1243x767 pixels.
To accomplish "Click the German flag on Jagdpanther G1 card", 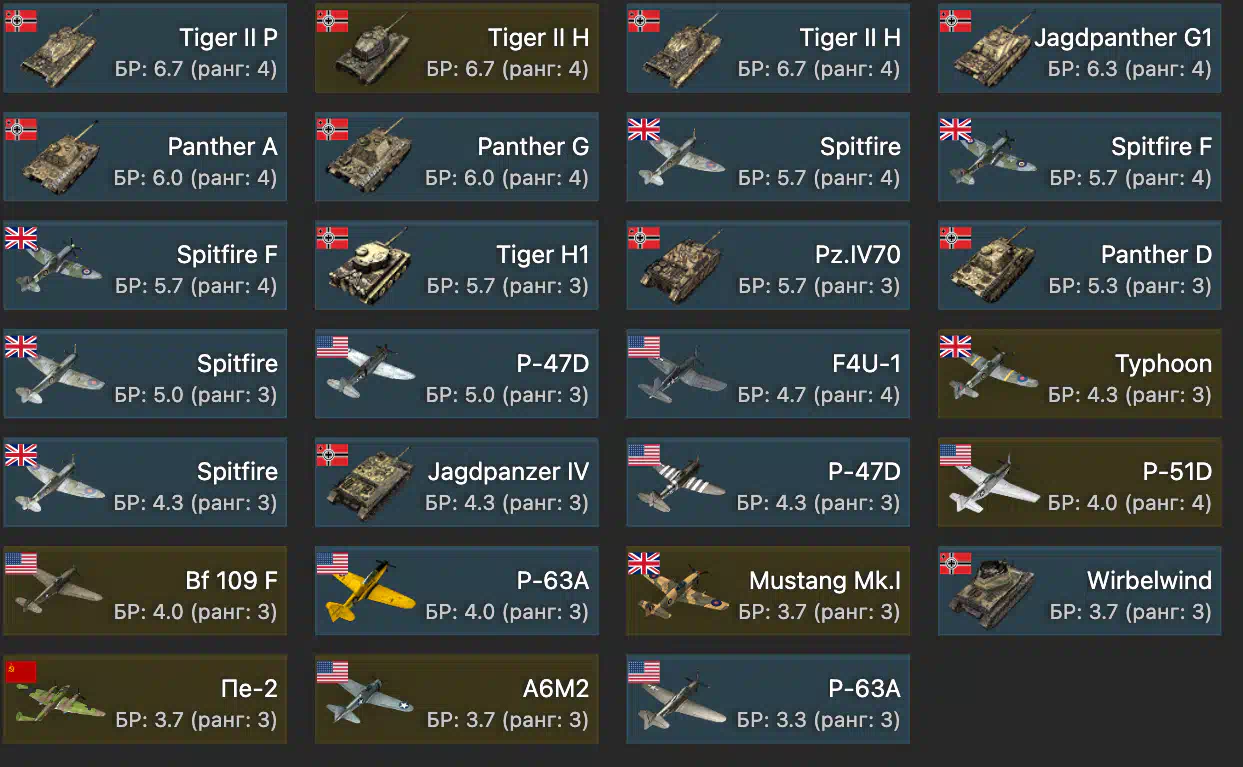I will 955,20.
